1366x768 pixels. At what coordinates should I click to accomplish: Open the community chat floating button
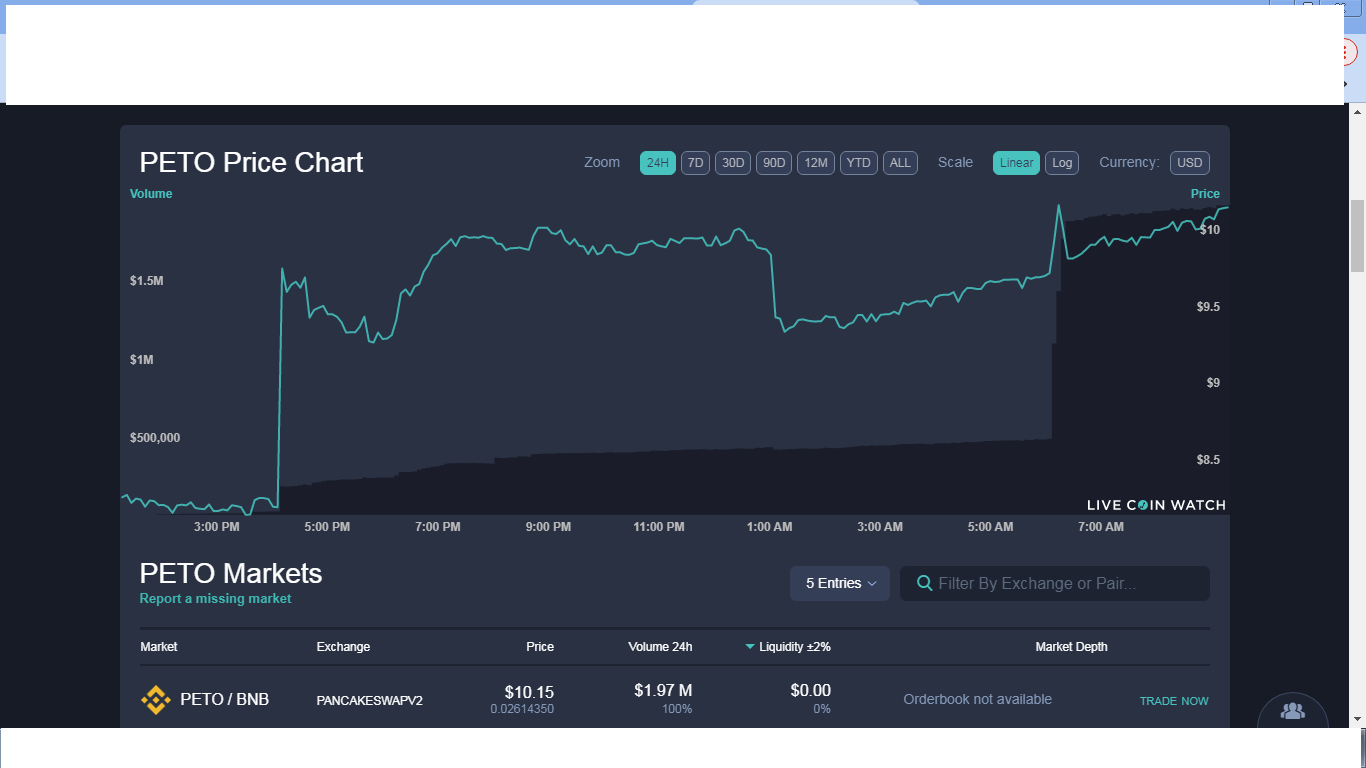(1292, 711)
